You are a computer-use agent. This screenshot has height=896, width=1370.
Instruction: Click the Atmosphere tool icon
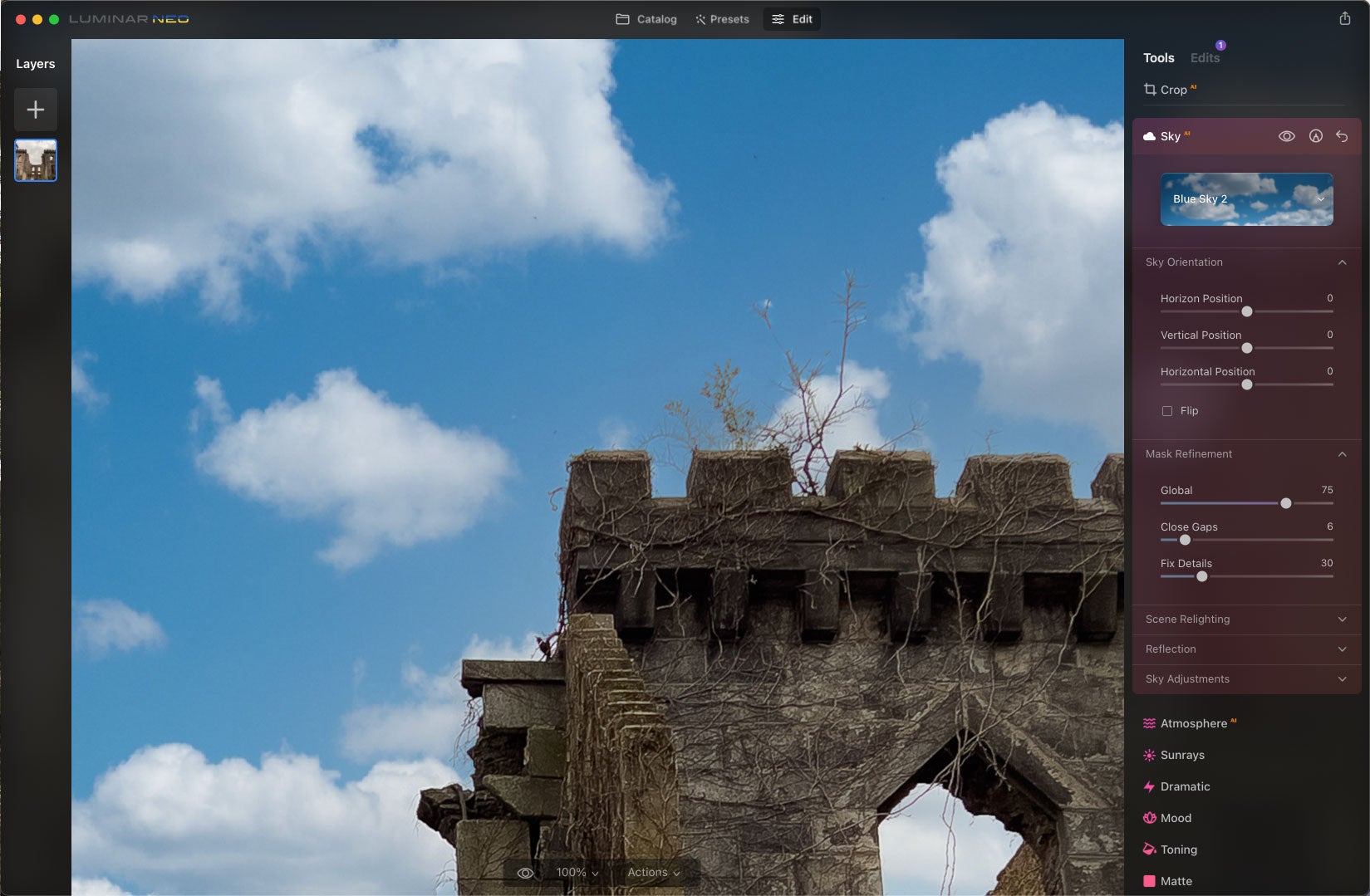click(x=1149, y=723)
